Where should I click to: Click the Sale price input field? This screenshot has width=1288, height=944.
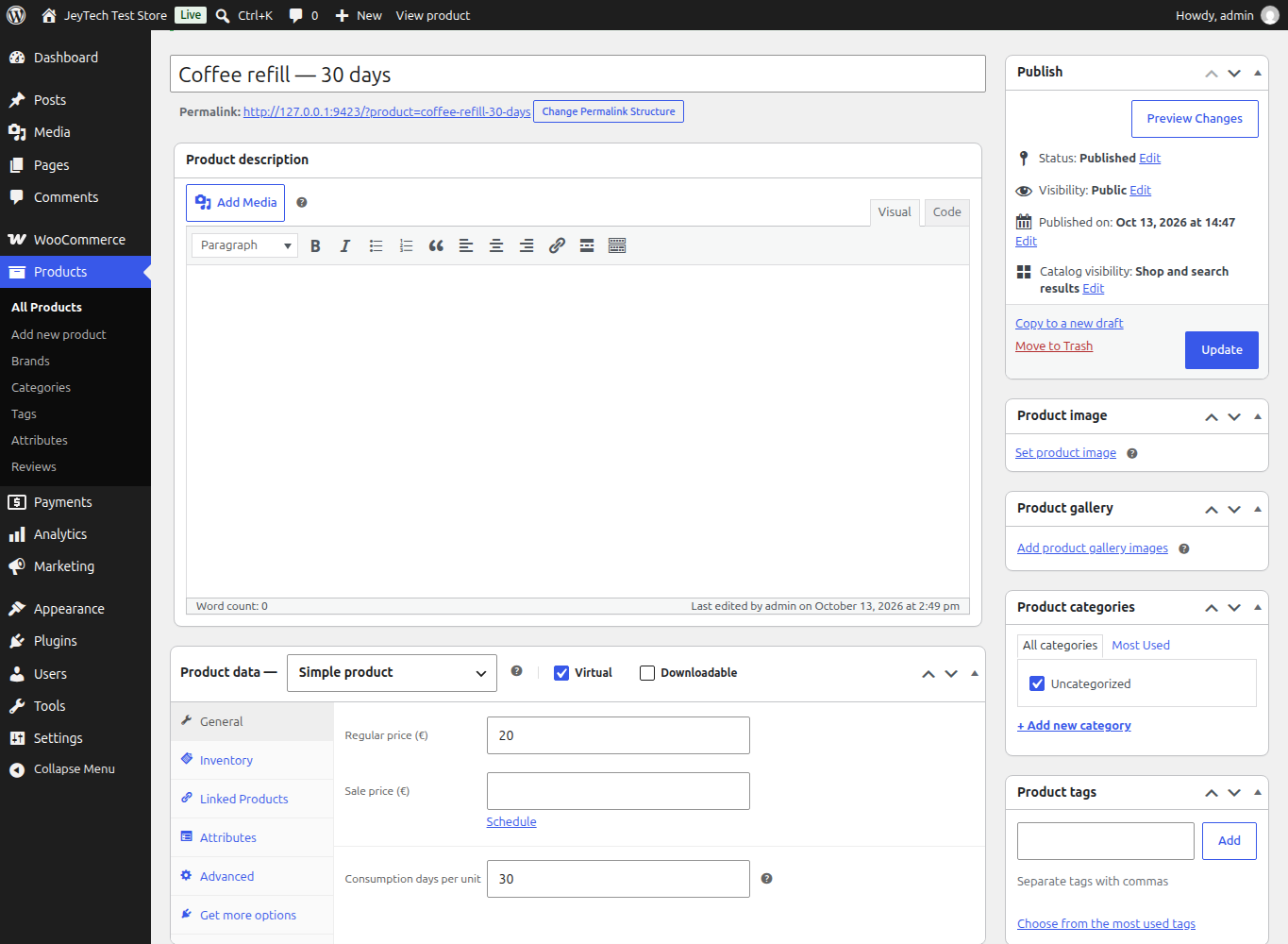coord(618,791)
